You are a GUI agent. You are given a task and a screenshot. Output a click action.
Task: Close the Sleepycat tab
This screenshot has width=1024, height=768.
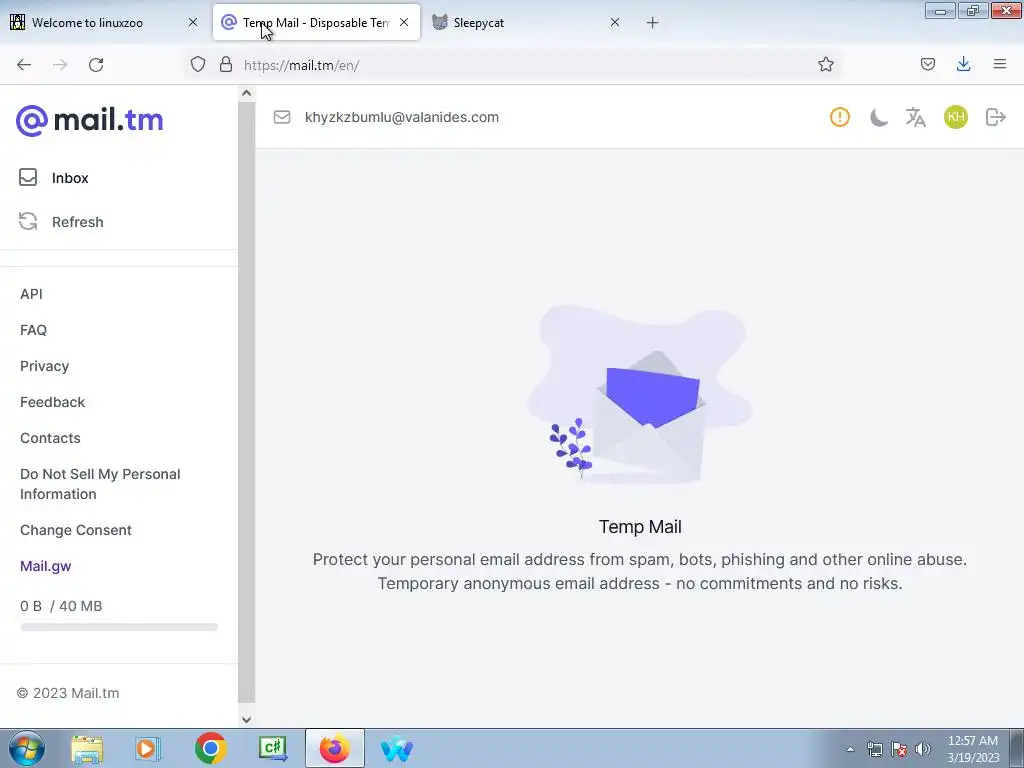tap(615, 22)
